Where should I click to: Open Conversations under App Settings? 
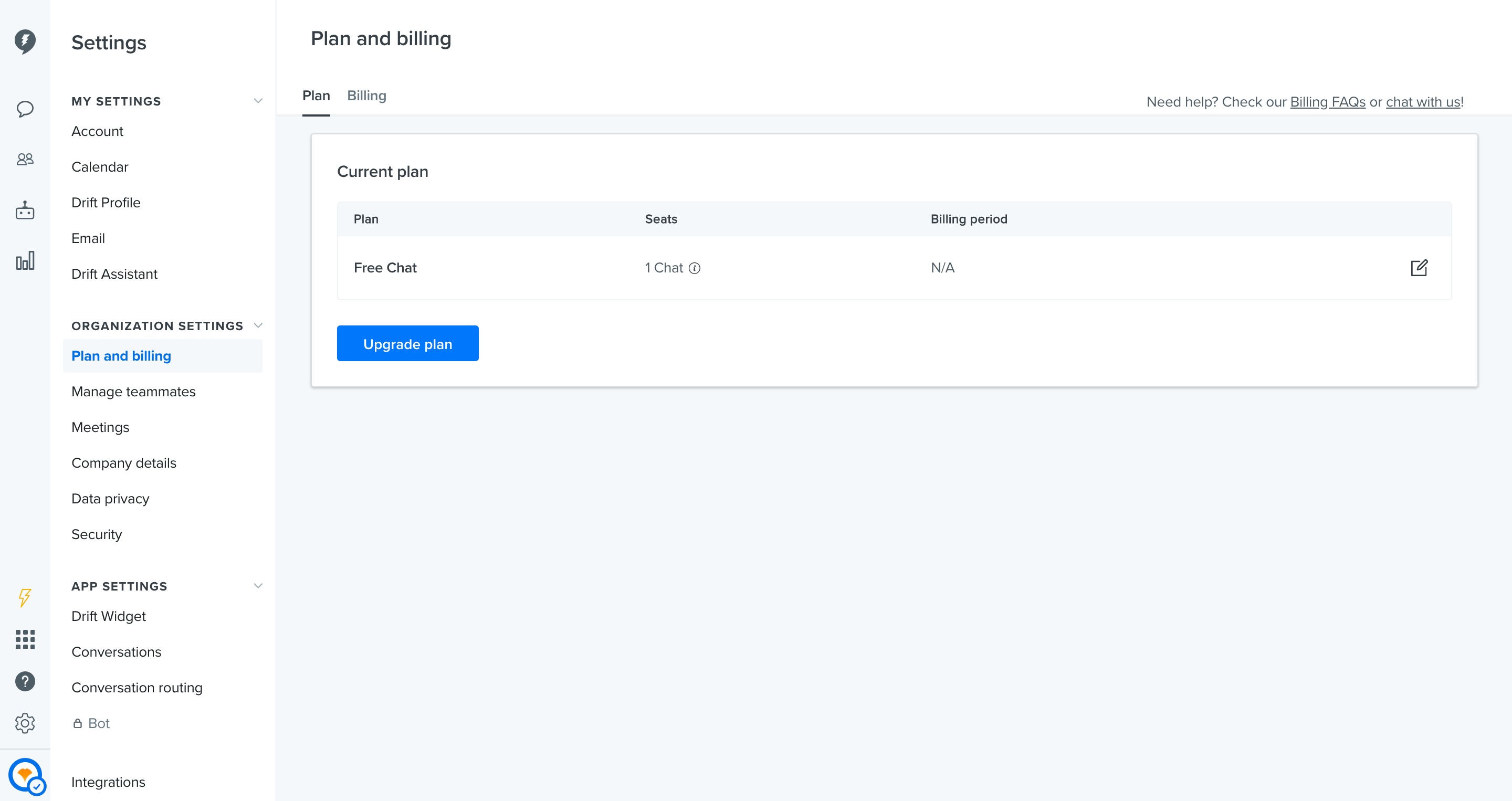[x=116, y=652]
